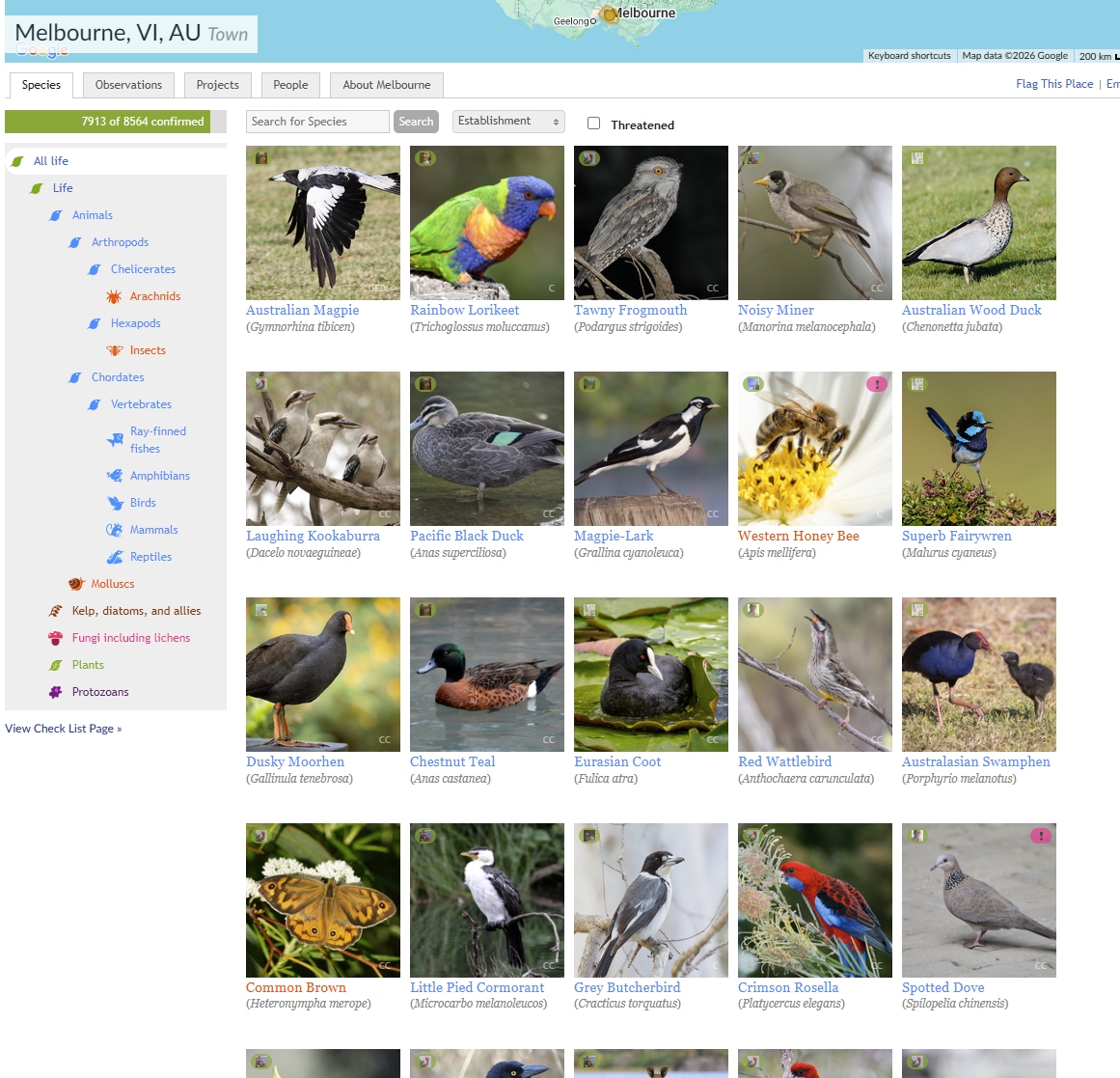Click the 7913 of 8564 confirmed progress bar
The height and width of the screenshot is (1078, 1120).
tap(108, 122)
